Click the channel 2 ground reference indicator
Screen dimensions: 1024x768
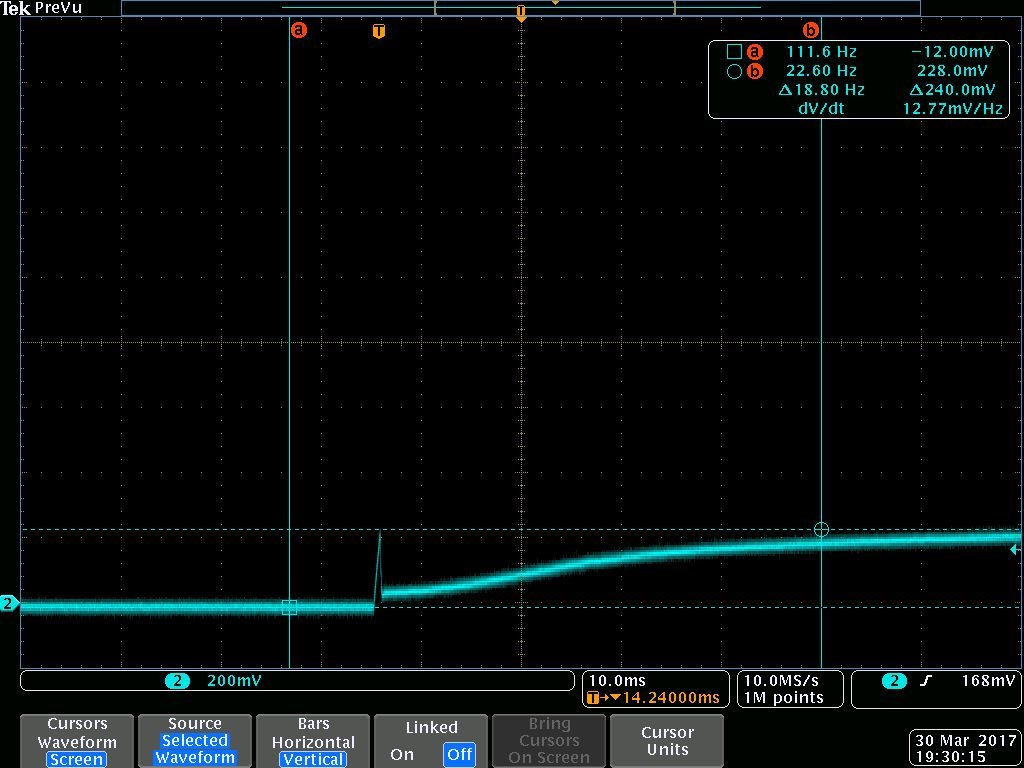point(8,603)
